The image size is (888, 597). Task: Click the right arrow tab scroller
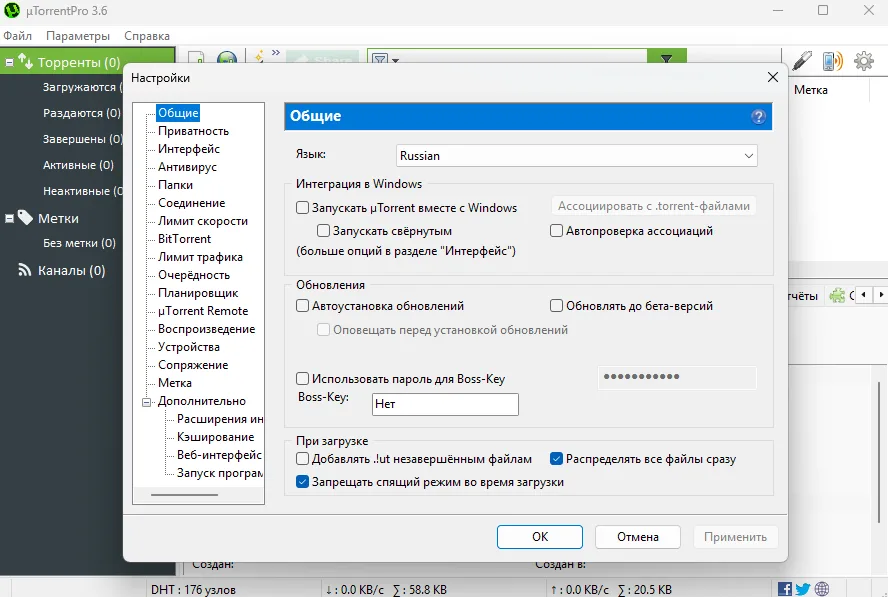tap(880, 295)
